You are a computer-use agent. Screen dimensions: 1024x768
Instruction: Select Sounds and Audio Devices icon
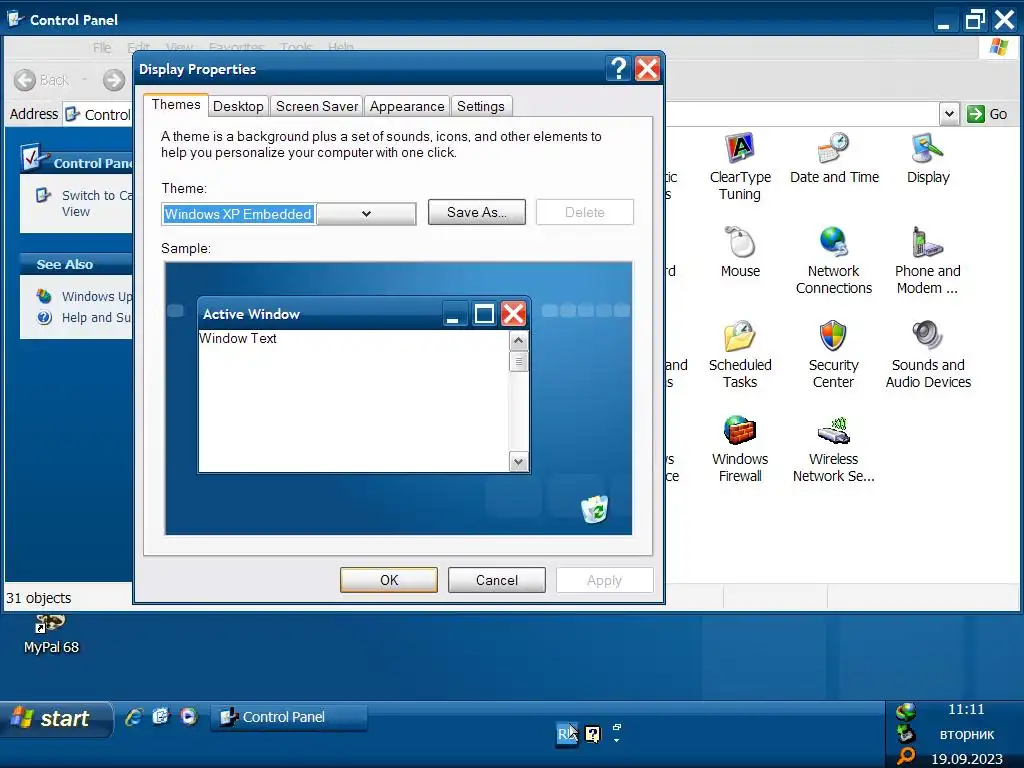(927, 354)
